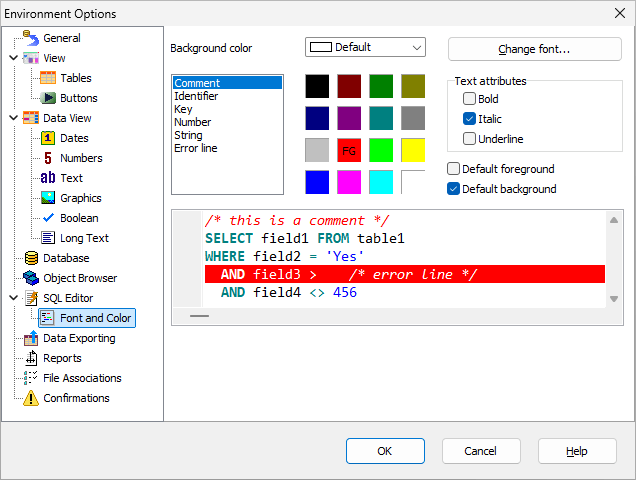Select Identifier in the element list

(196, 96)
